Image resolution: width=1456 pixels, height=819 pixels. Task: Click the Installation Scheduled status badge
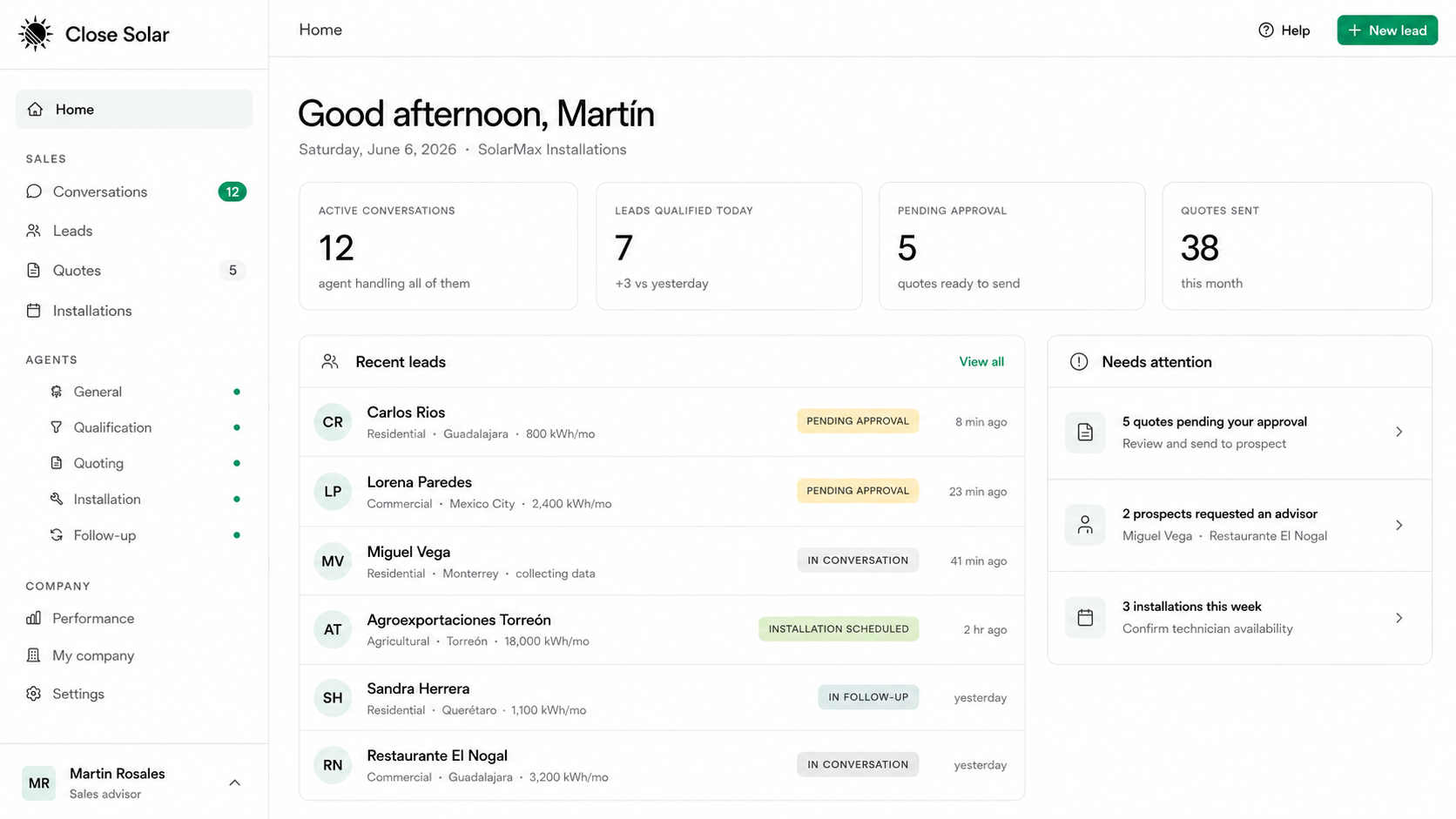coord(839,629)
